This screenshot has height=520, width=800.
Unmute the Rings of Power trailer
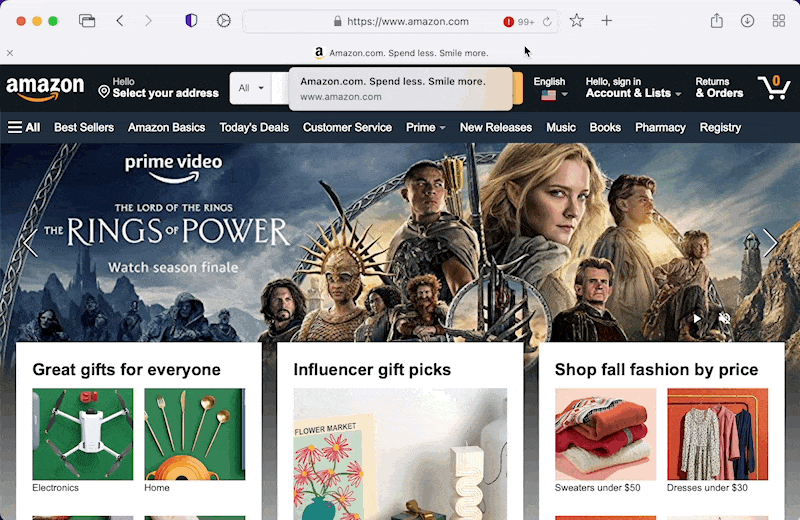click(x=725, y=318)
